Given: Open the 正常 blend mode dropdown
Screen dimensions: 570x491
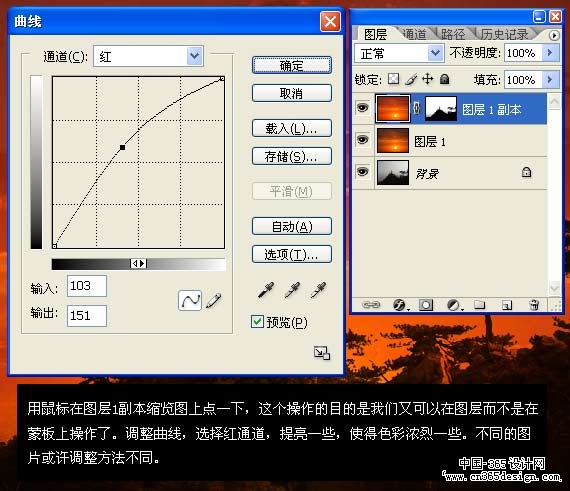Looking at the screenshot, I should pyautogui.click(x=399, y=53).
